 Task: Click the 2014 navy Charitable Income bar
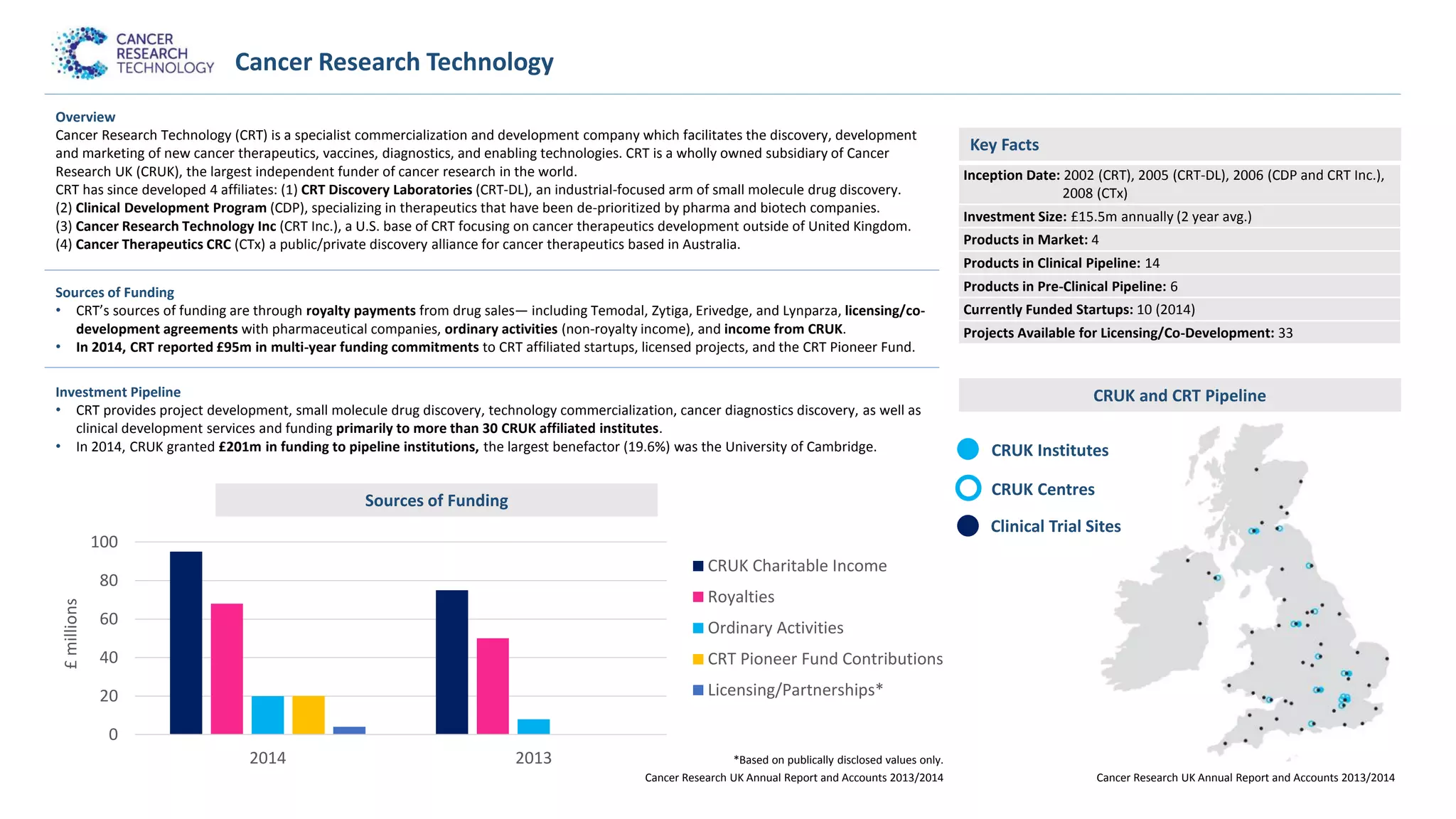pyautogui.click(x=186, y=642)
